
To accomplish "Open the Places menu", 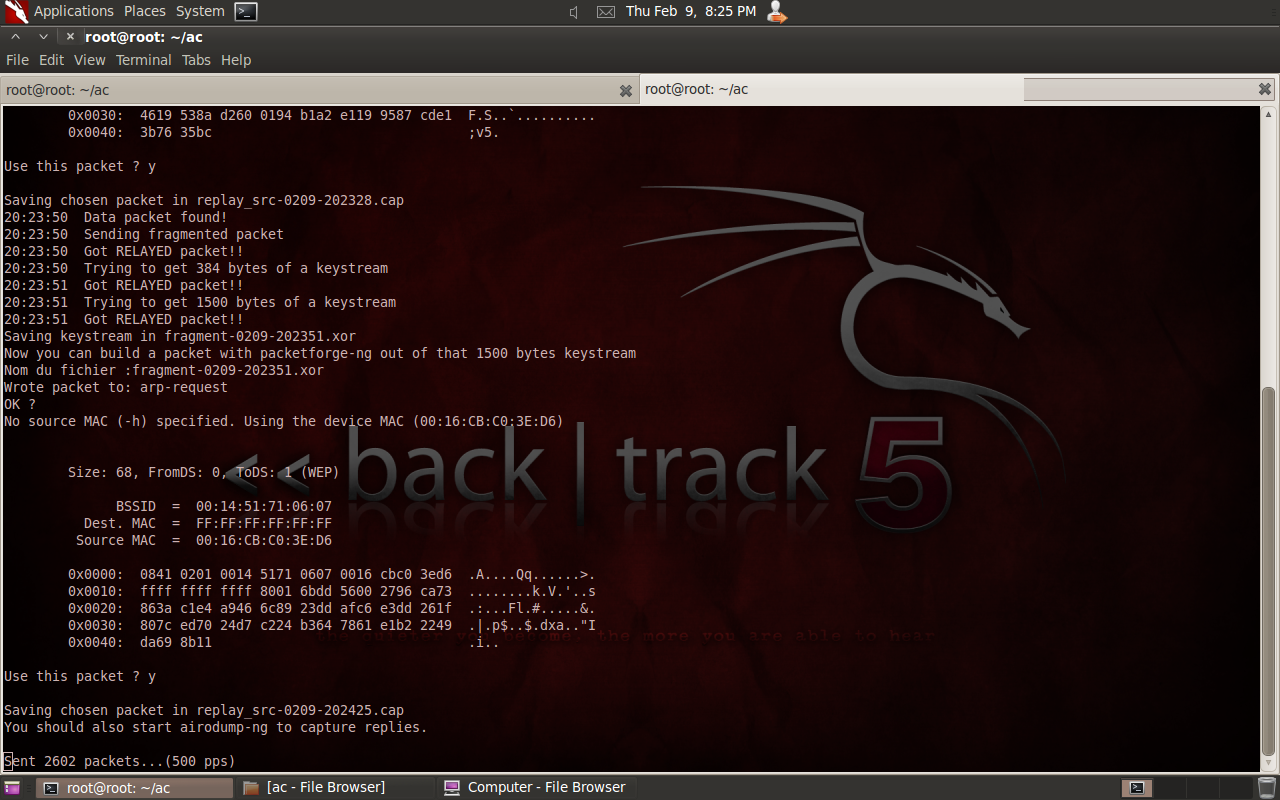I will (145, 11).
